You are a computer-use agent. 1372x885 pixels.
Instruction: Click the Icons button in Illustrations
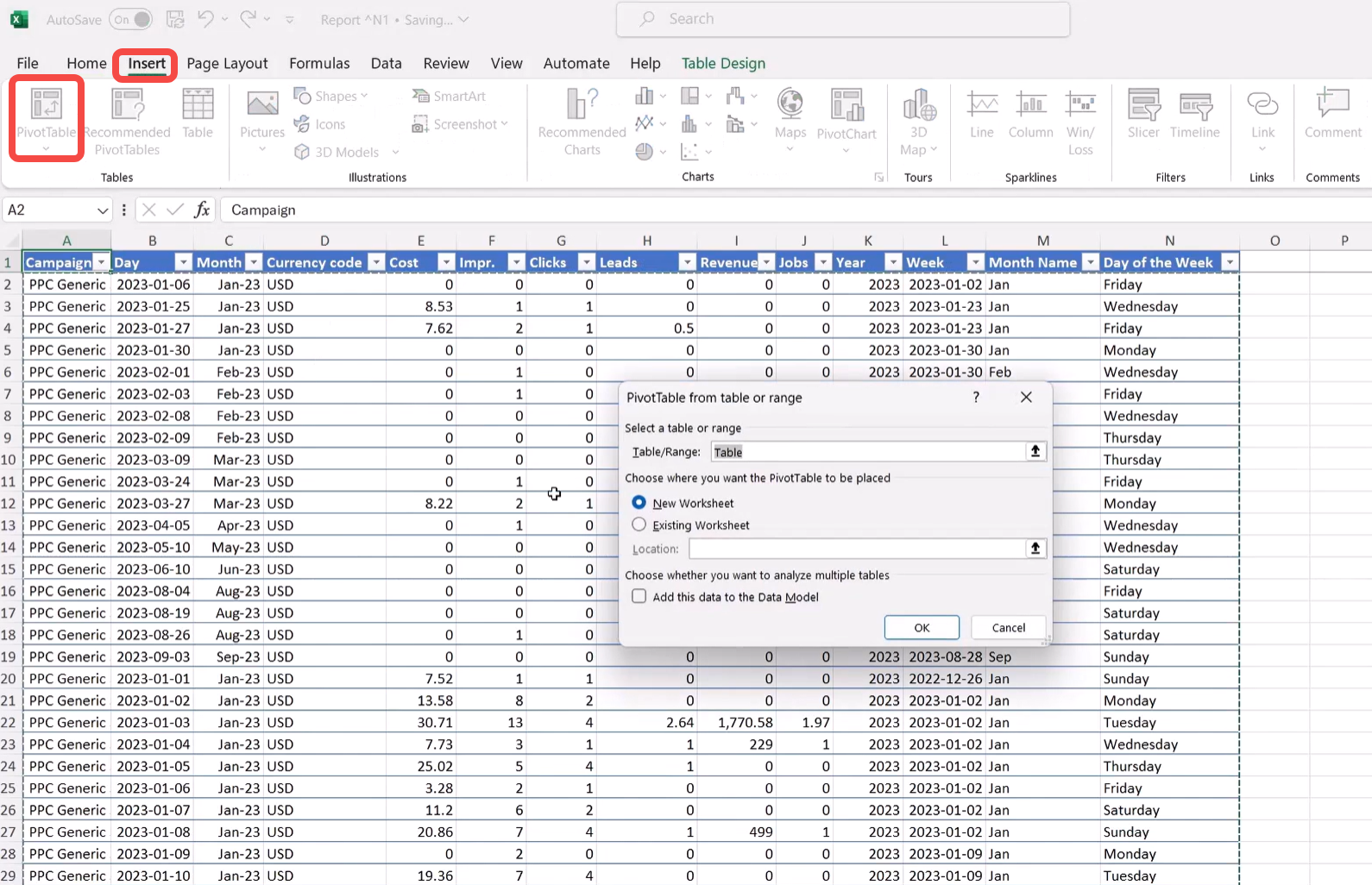(x=320, y=124)
